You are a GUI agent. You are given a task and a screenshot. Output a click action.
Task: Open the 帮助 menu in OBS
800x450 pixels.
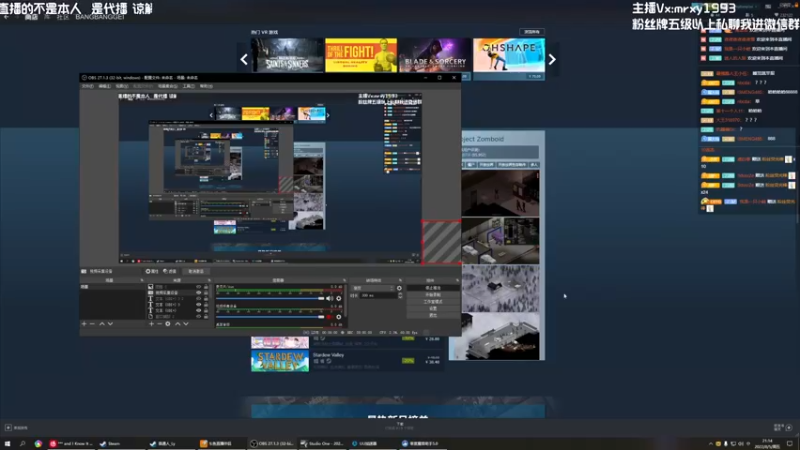click(x=206, y=86)
